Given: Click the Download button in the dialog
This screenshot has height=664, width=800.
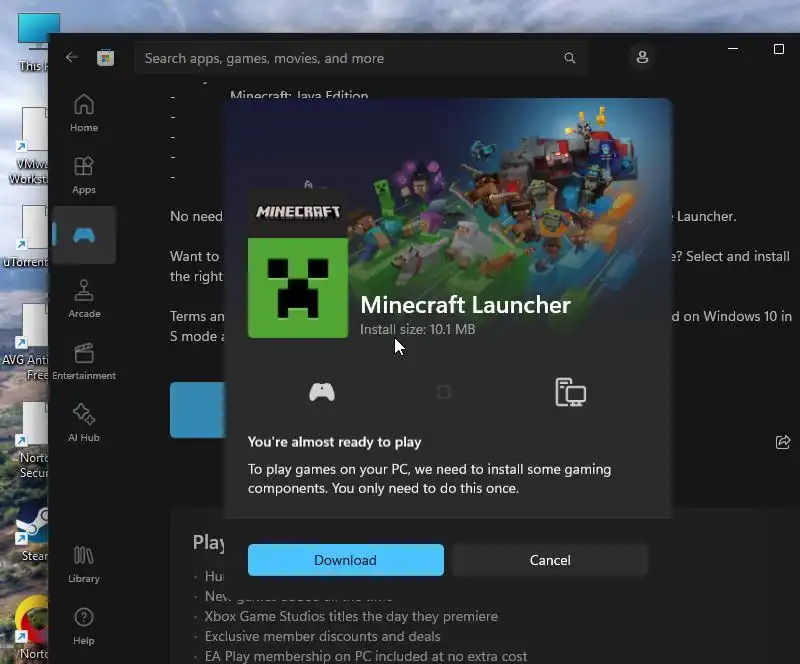Looking at the screenshot, I should pyautogui.click(x=345, y=560).
